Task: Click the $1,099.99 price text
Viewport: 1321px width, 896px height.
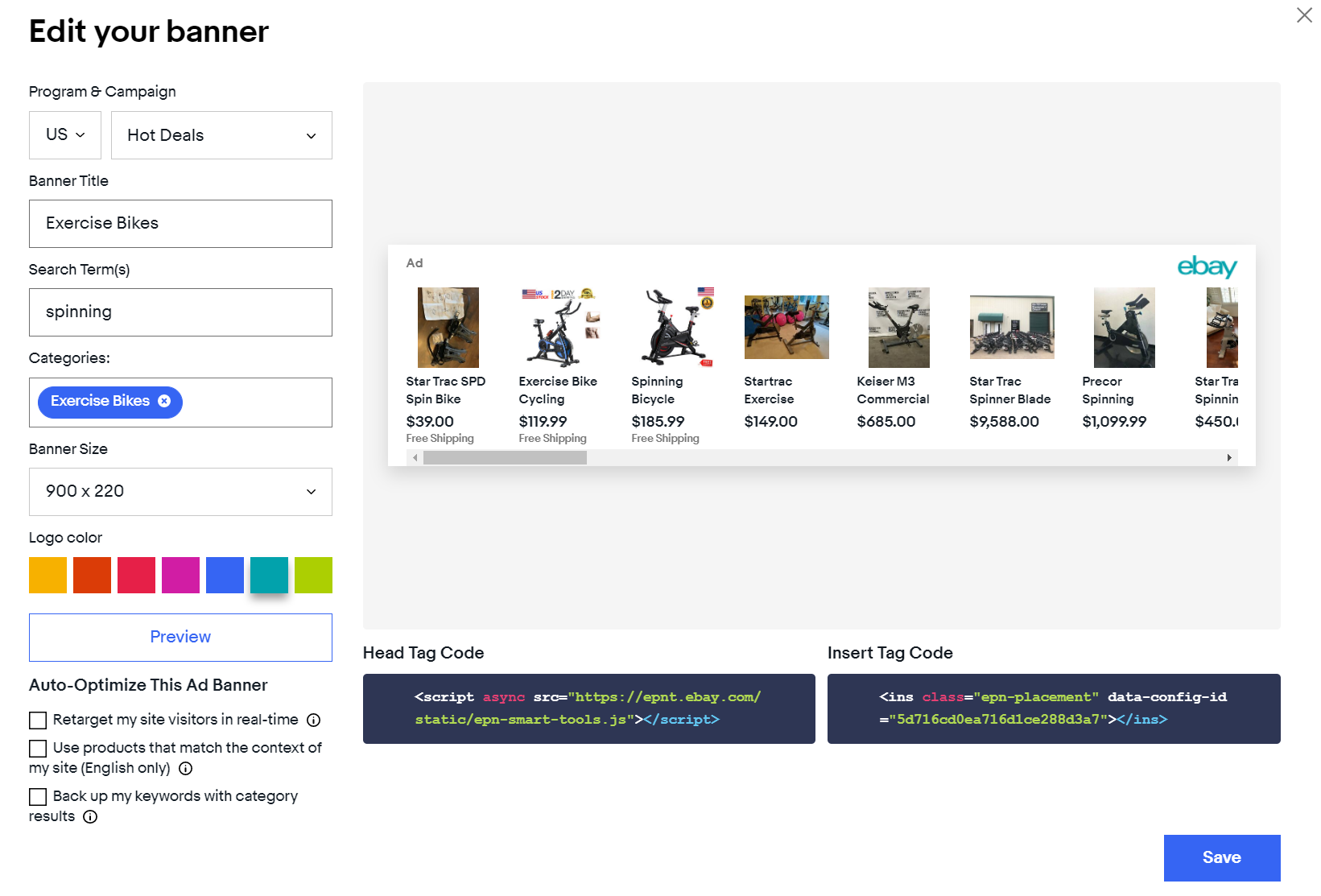Action: (x=1115, y=422)
